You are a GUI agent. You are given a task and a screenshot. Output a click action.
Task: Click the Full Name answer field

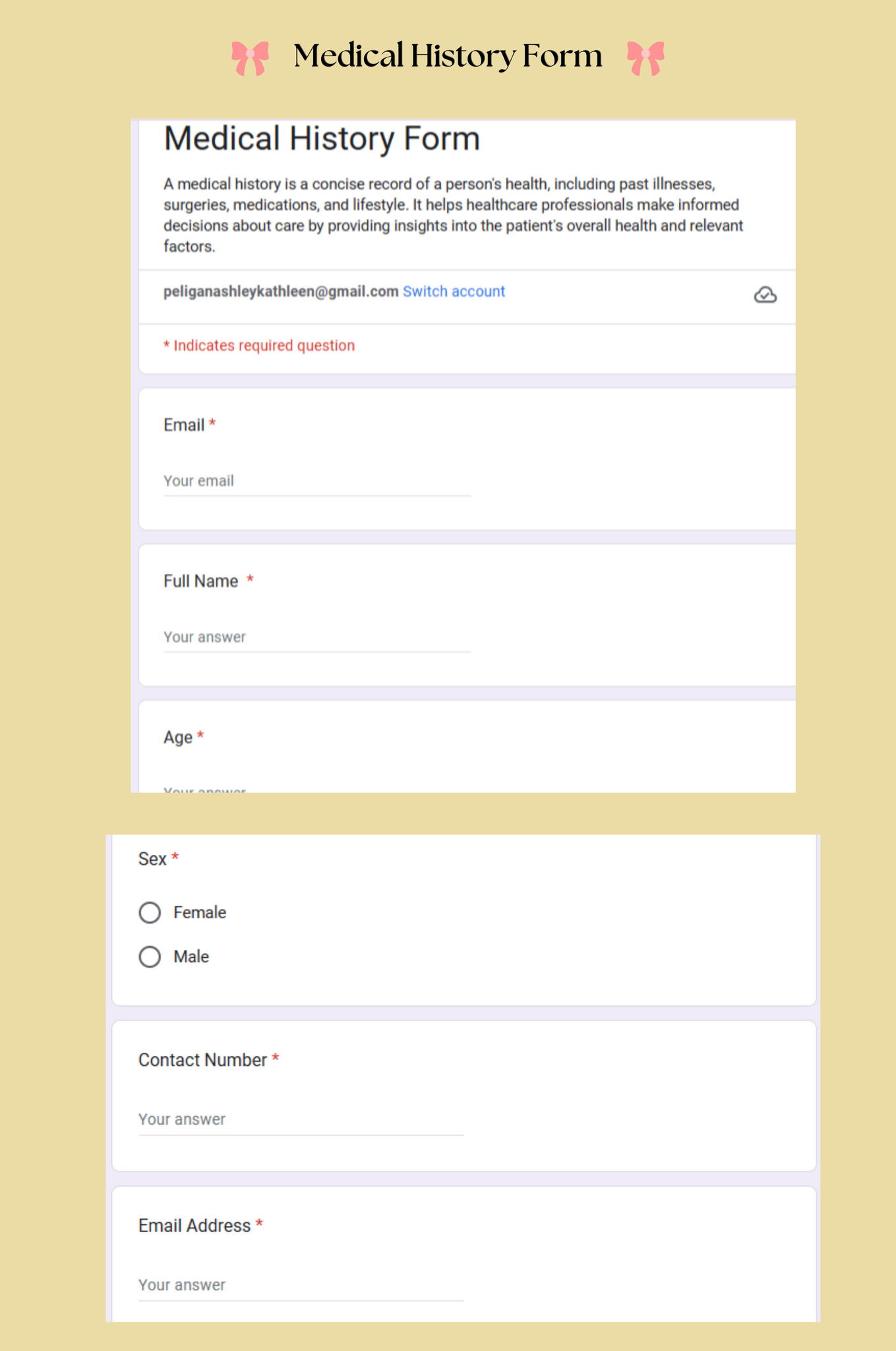coord(316,637)
